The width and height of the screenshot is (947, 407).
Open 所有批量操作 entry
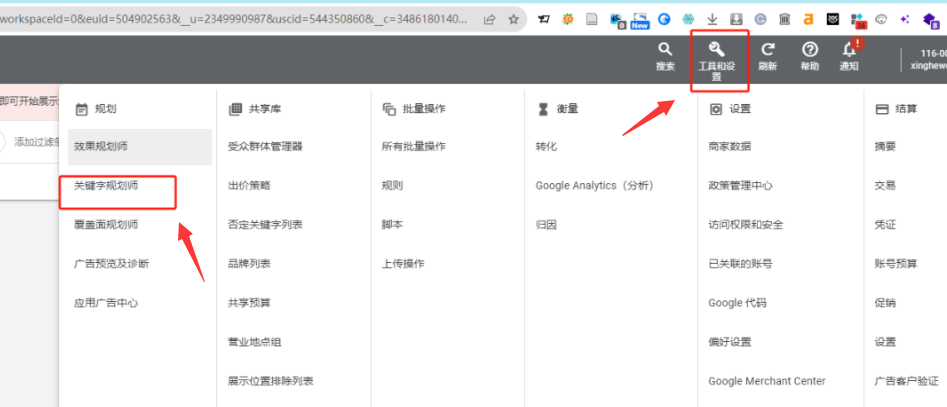[x=413, y=146]
